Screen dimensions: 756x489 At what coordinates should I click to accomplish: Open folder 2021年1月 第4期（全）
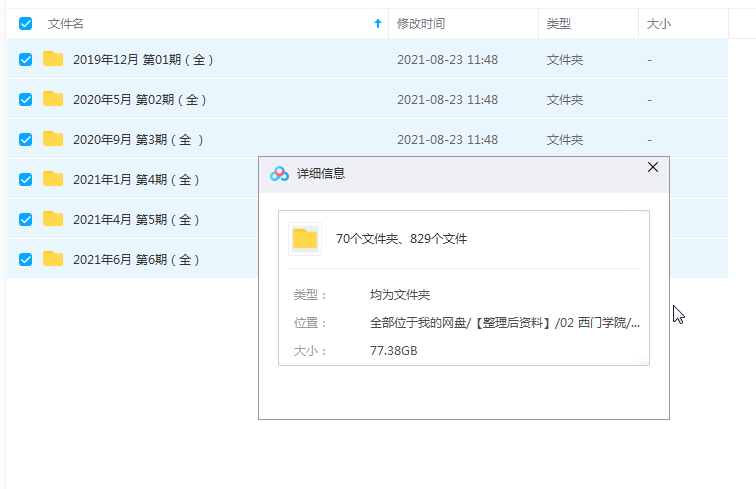pyautogui.click(x=136, y=180)
